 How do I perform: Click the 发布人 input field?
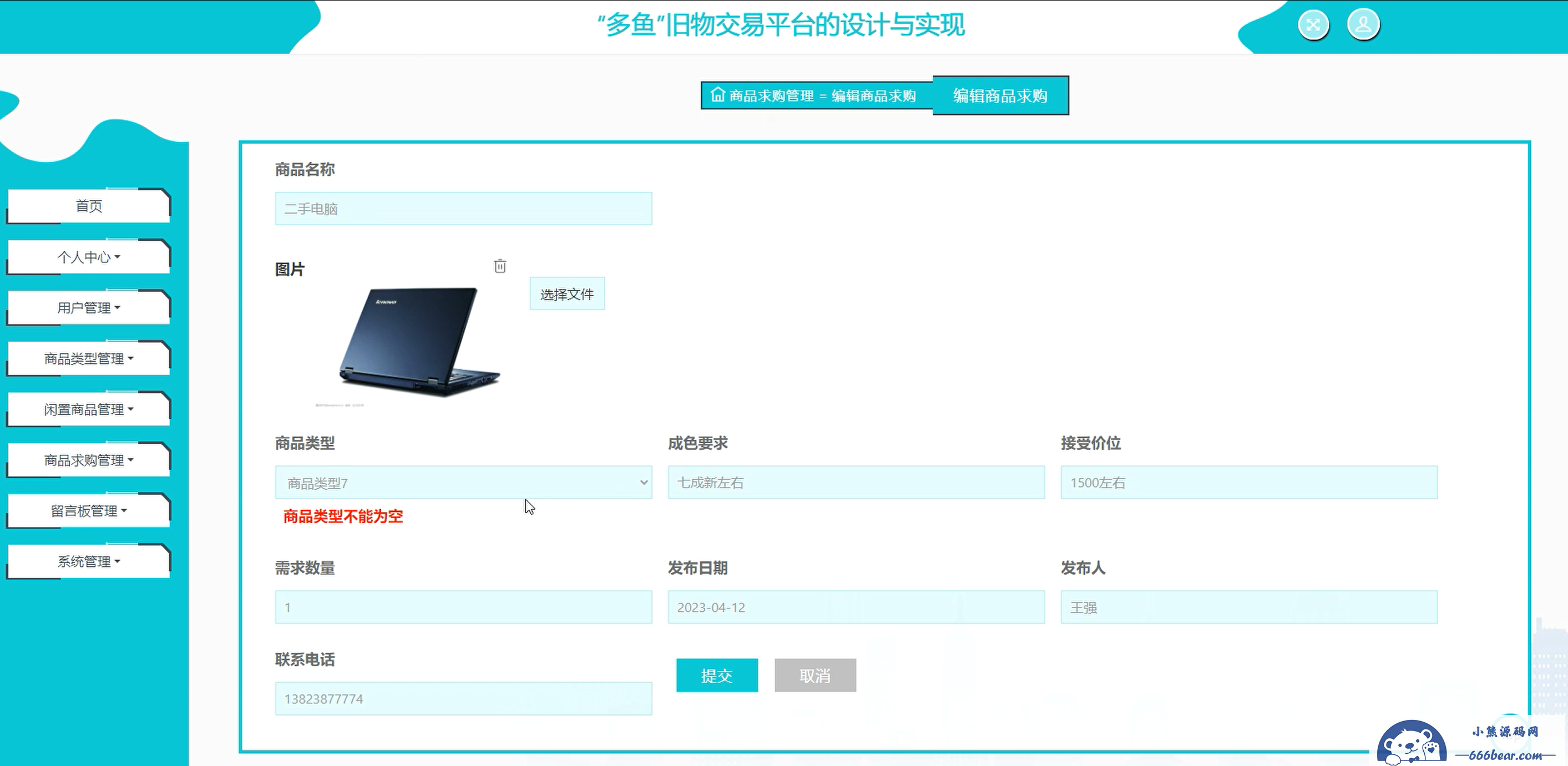(x=1249, y=607)
